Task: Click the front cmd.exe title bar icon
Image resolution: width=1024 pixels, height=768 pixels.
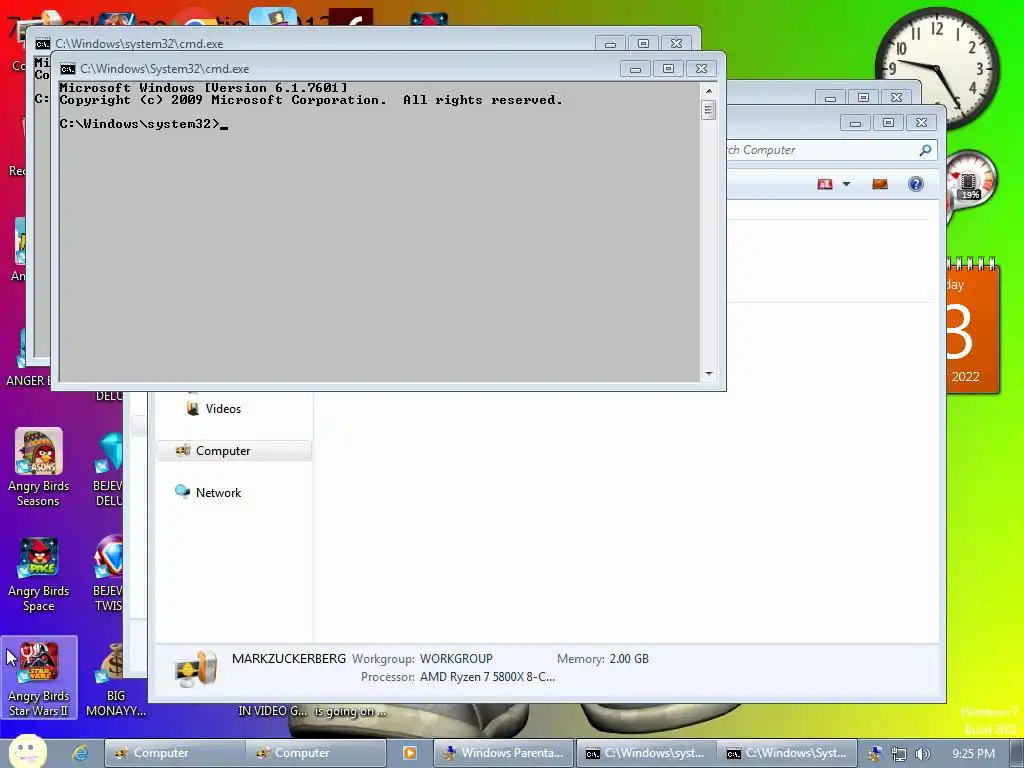Action: pos(67,69)
